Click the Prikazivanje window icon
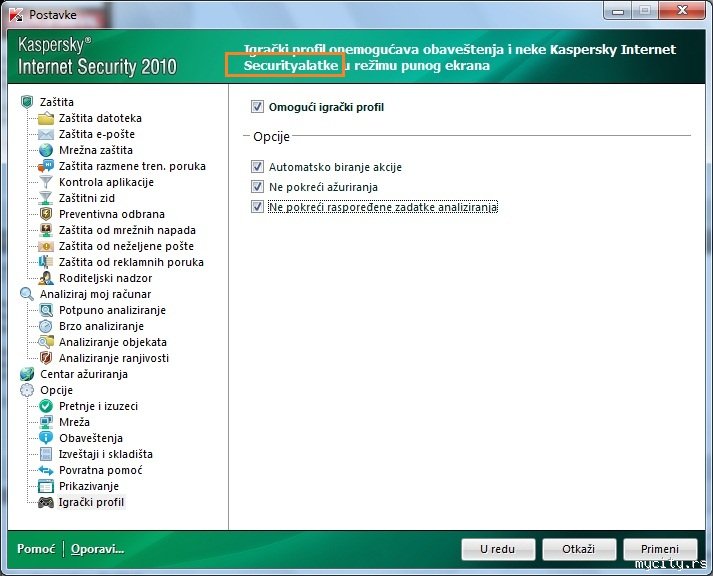This screenshot has width=713, height=576. (46, 486)
